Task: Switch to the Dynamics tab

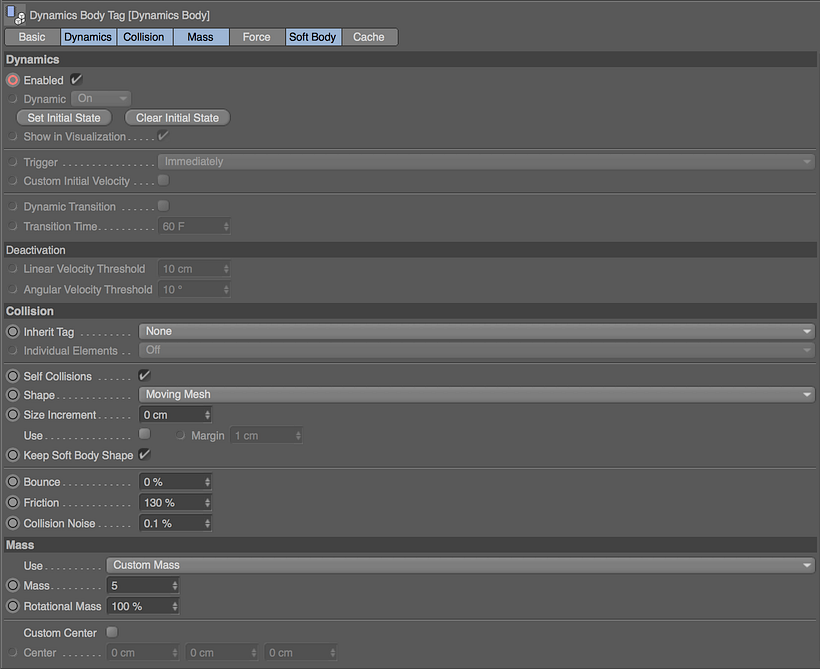Action: click(88, 37)
